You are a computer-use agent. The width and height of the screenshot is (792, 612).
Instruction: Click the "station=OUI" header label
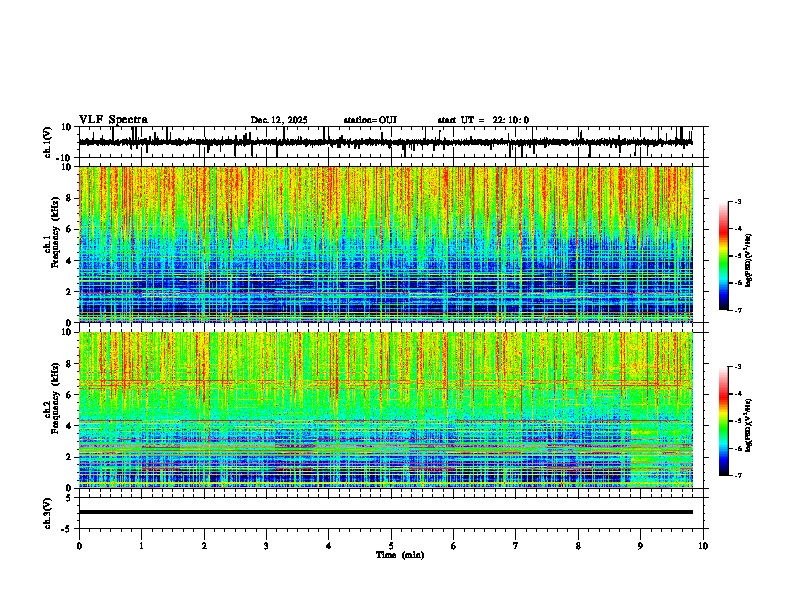coord(370,120)
